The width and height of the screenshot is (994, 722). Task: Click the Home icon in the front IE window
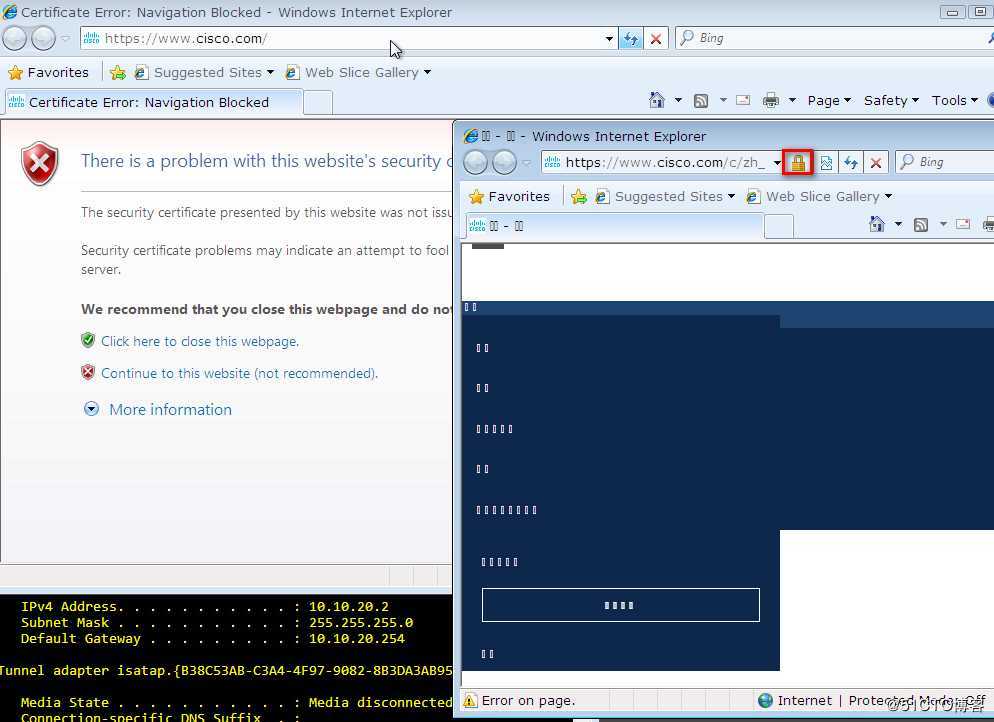tap(877, 224)
